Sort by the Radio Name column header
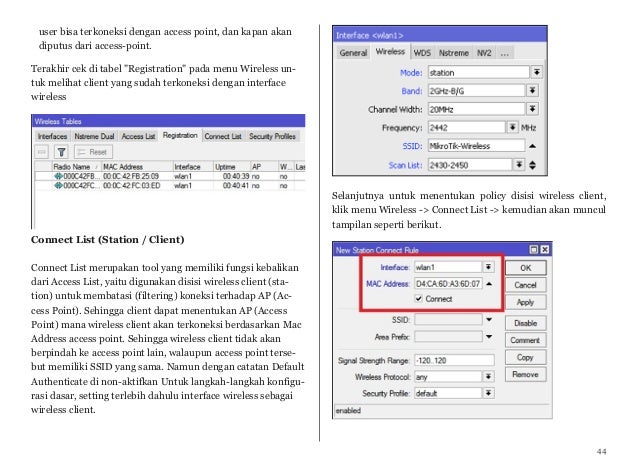The height and width of the screenshot is (467, 638). pyautogui.click(x=76, y=167)
